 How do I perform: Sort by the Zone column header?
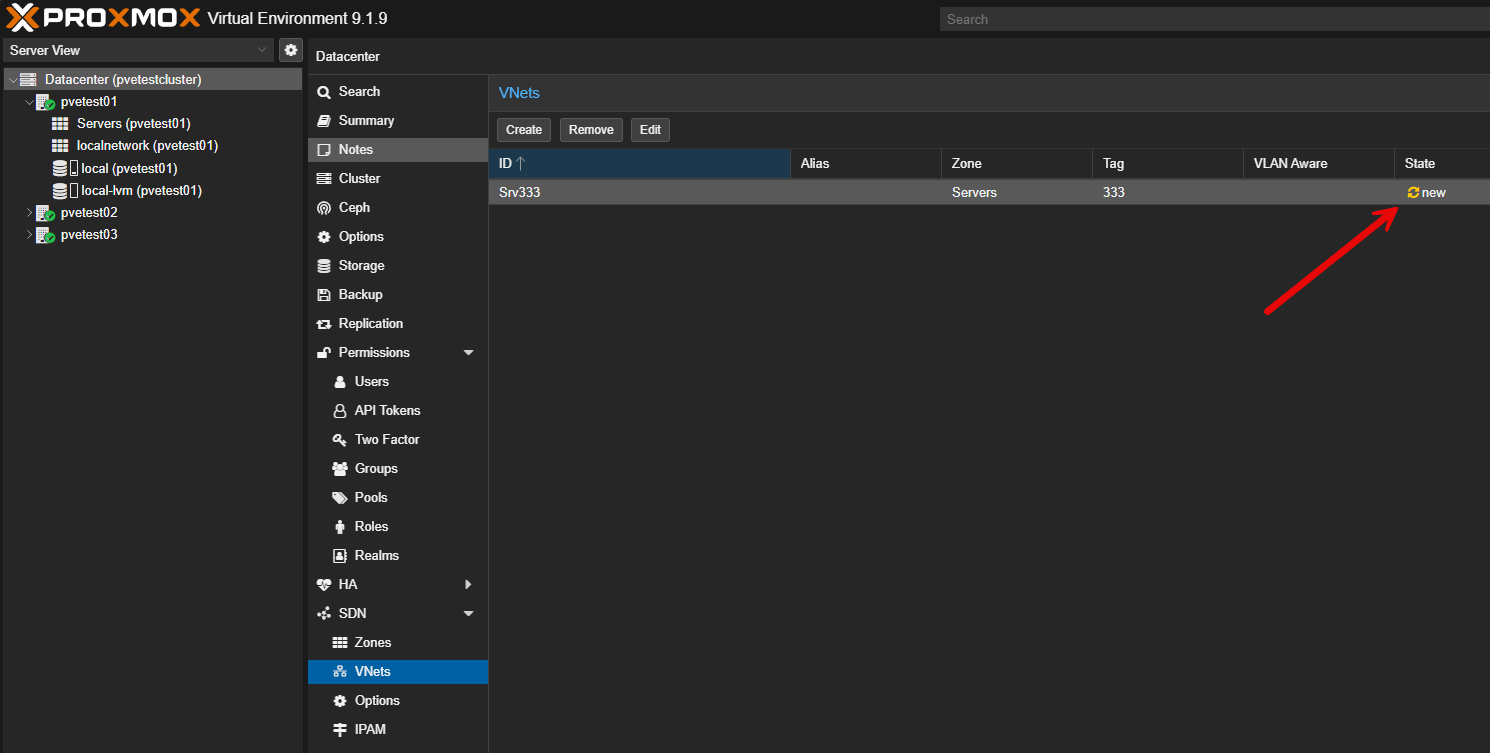pos(1017,164)
